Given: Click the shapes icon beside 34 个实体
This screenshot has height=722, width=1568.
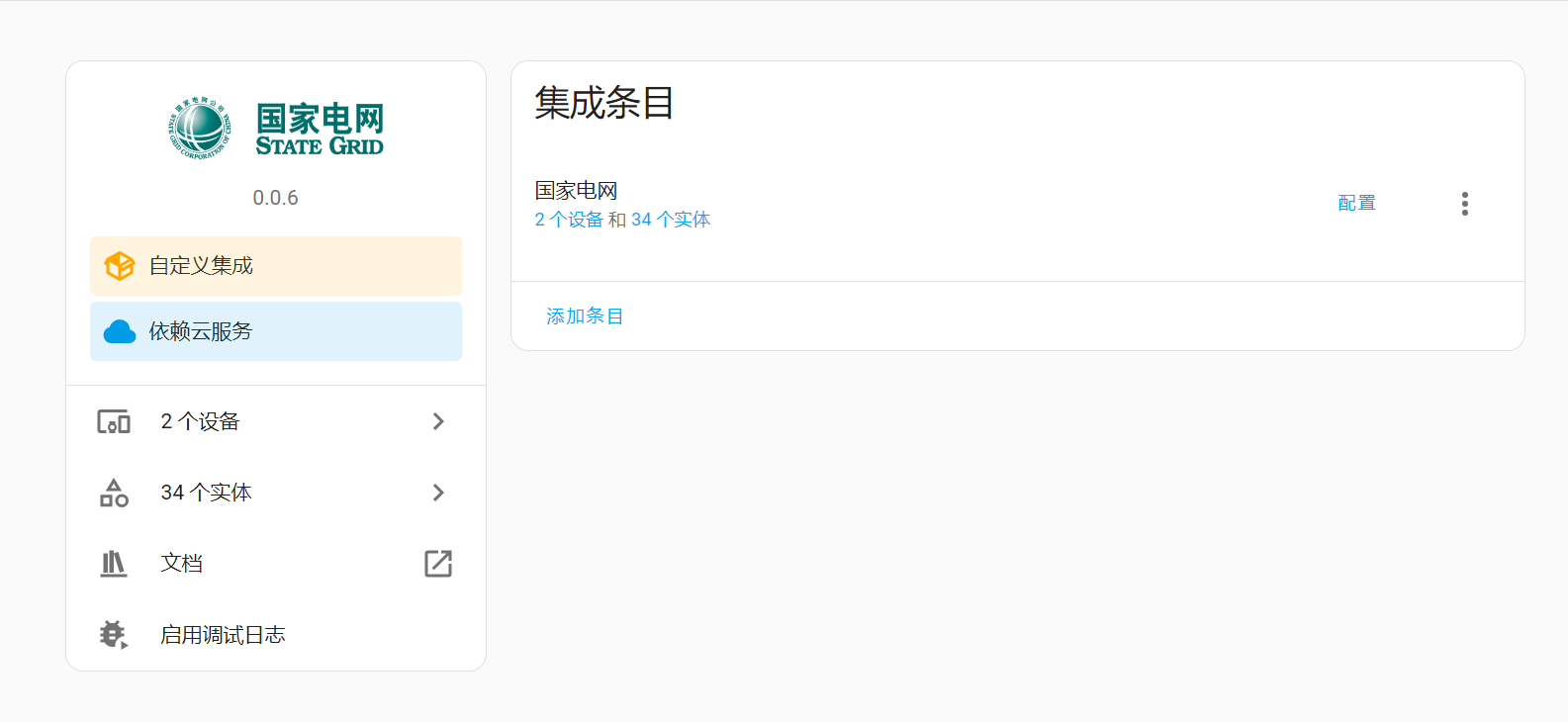Looking at the screenshot, I should click(x=114, y=493).
